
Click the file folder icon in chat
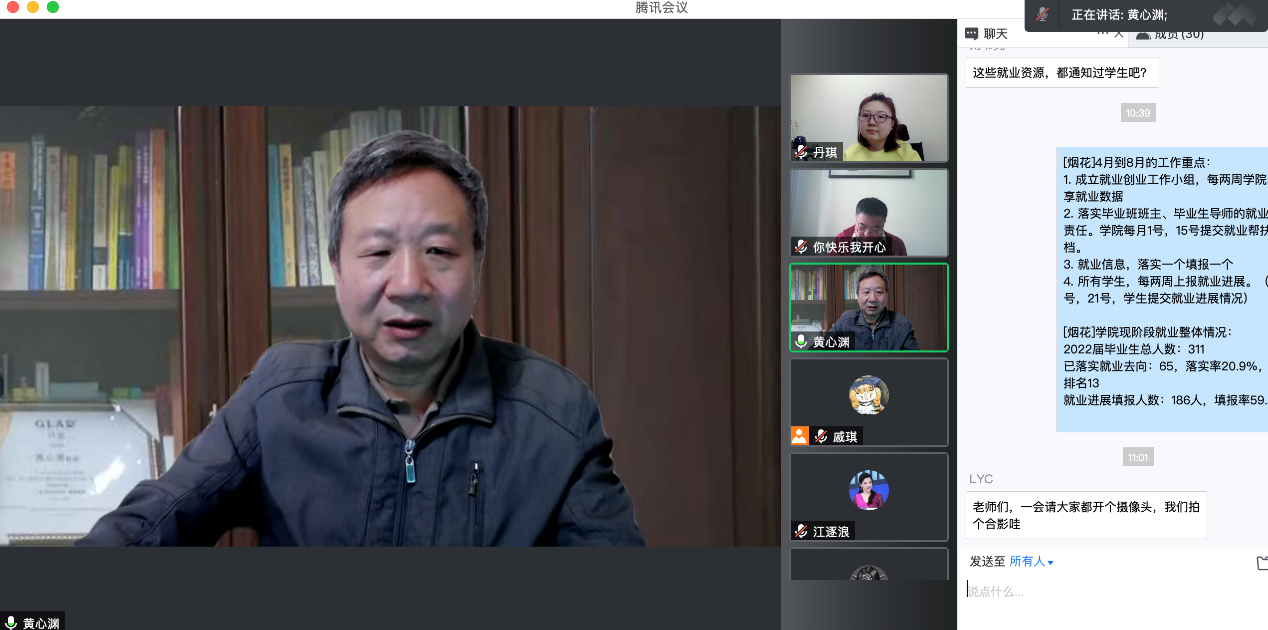1261,563
